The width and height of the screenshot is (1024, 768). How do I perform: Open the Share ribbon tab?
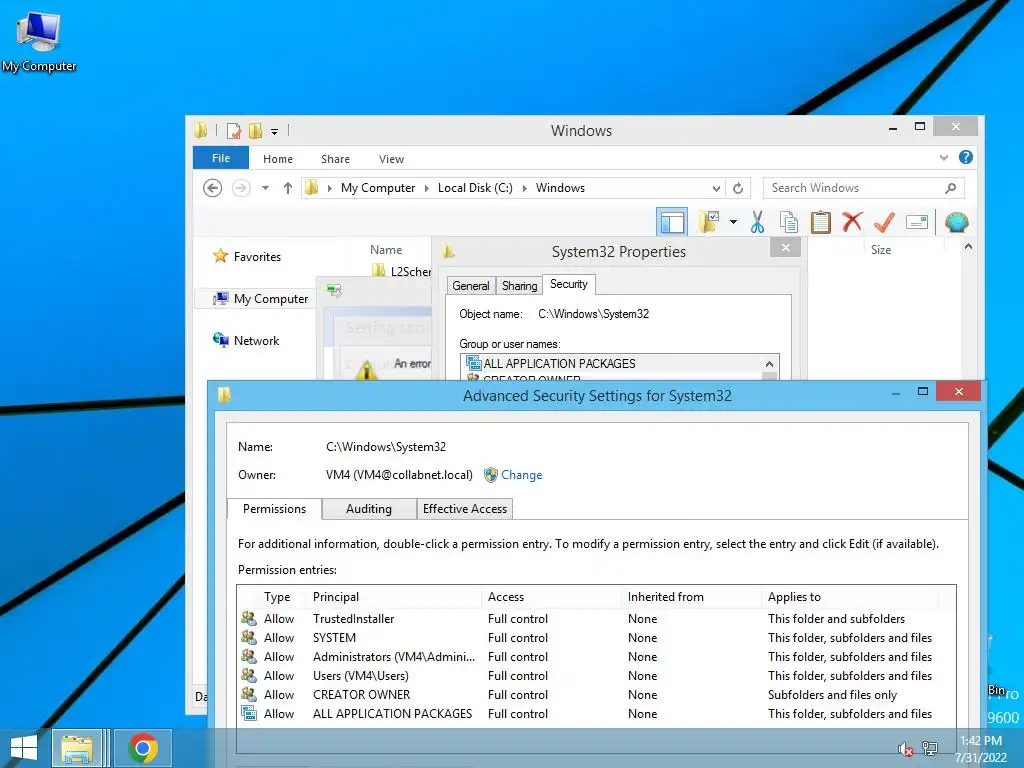pos(335,159)
